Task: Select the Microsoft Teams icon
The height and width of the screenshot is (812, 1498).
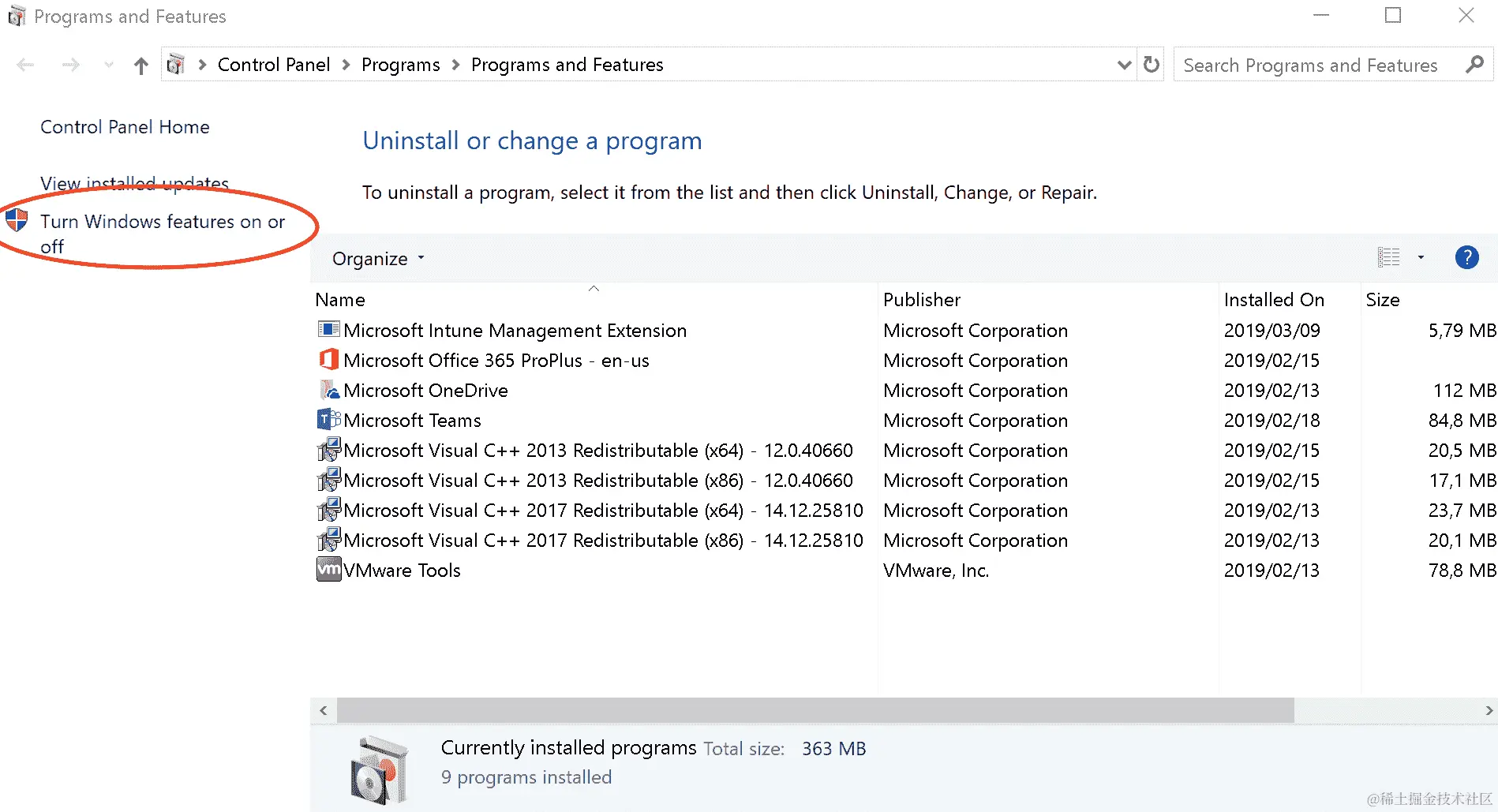Action: (328, 420)
